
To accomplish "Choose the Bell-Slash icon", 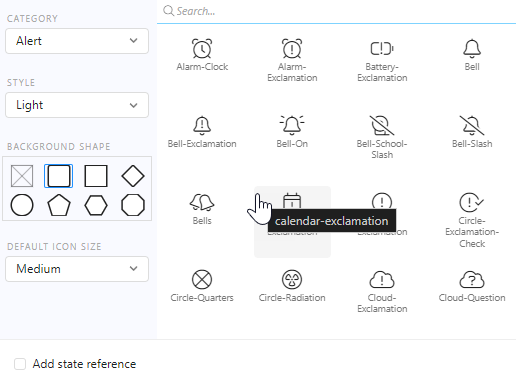I will [472, 132].
